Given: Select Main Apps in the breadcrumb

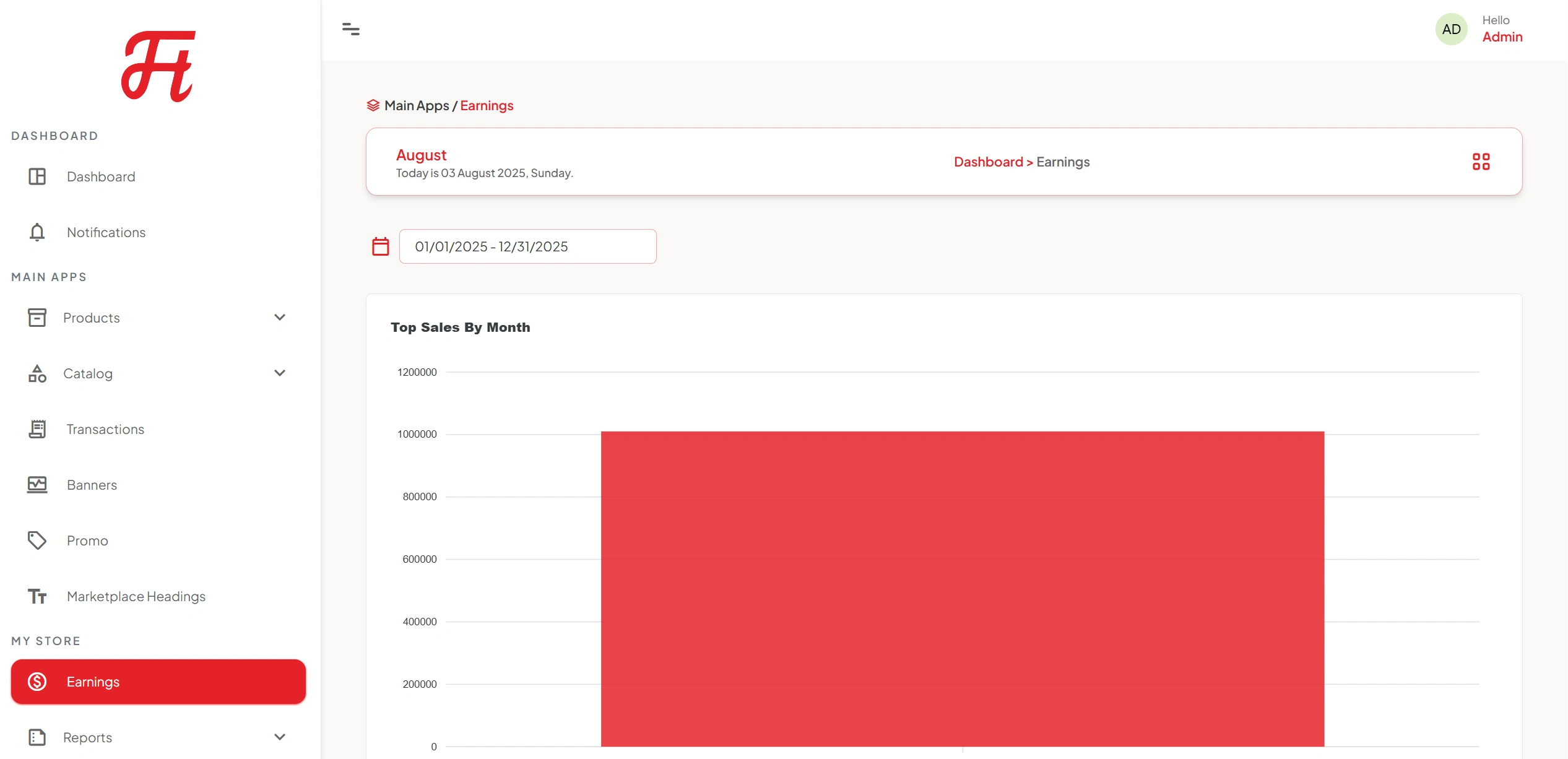Looking at the screenshot, I should pos(416,105).
